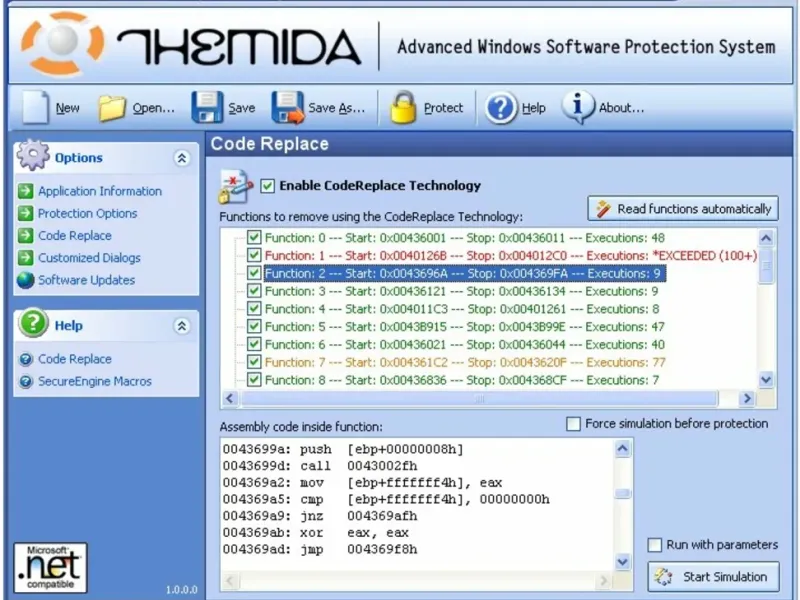Click the Save floppy disk icon
Screen dimensions: 800x600
point(207,107)
